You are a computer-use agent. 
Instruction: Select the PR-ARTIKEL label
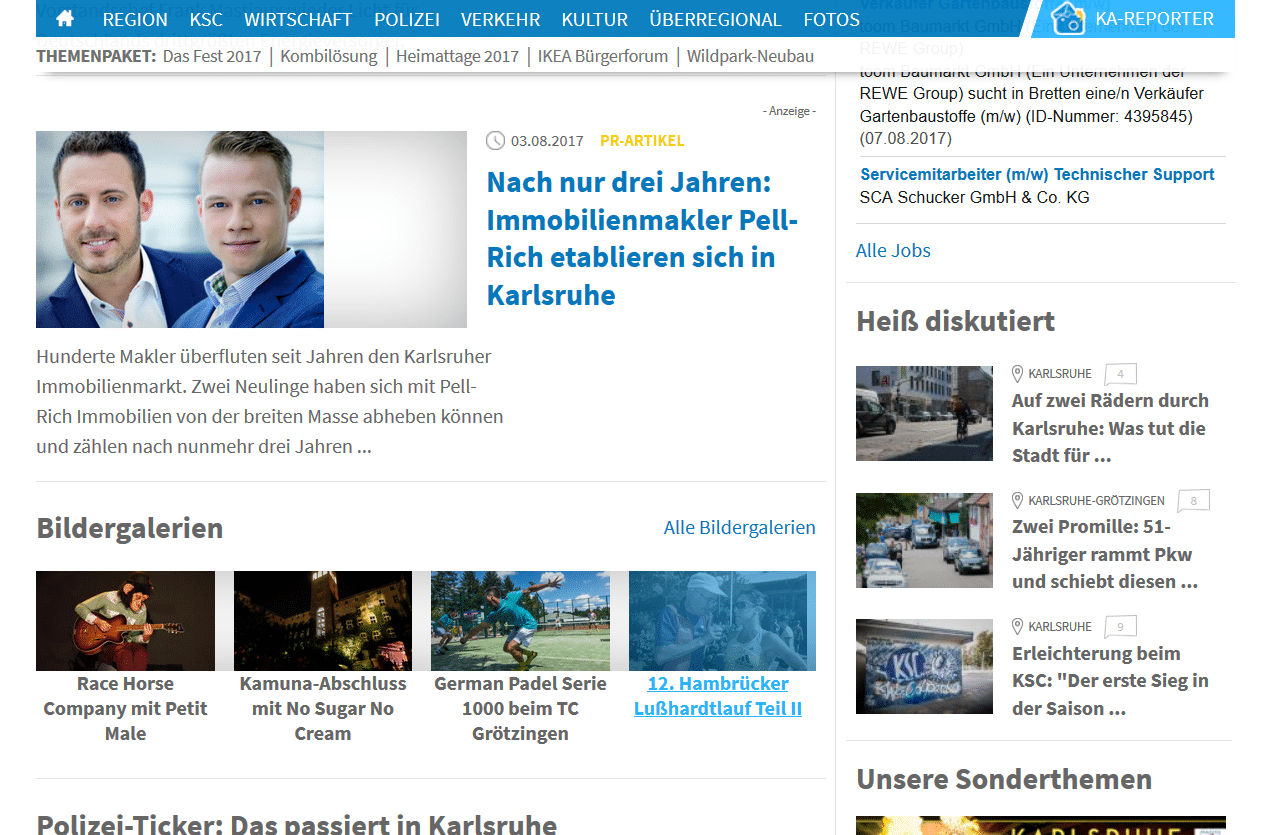642,141
